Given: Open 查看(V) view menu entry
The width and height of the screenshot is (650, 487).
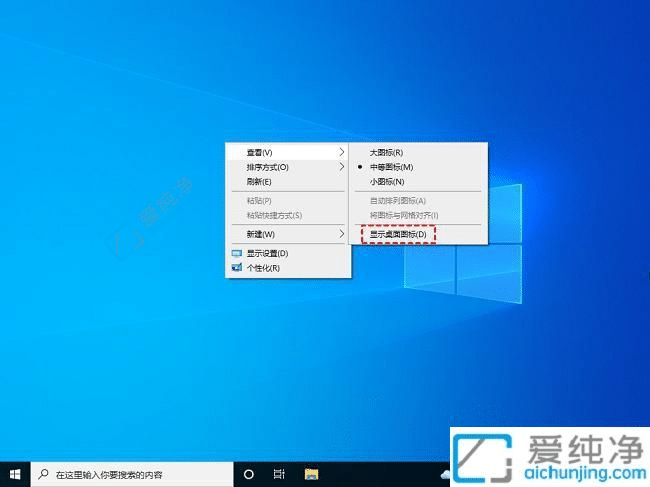Looking at the screenshot, I should (288, 153).
